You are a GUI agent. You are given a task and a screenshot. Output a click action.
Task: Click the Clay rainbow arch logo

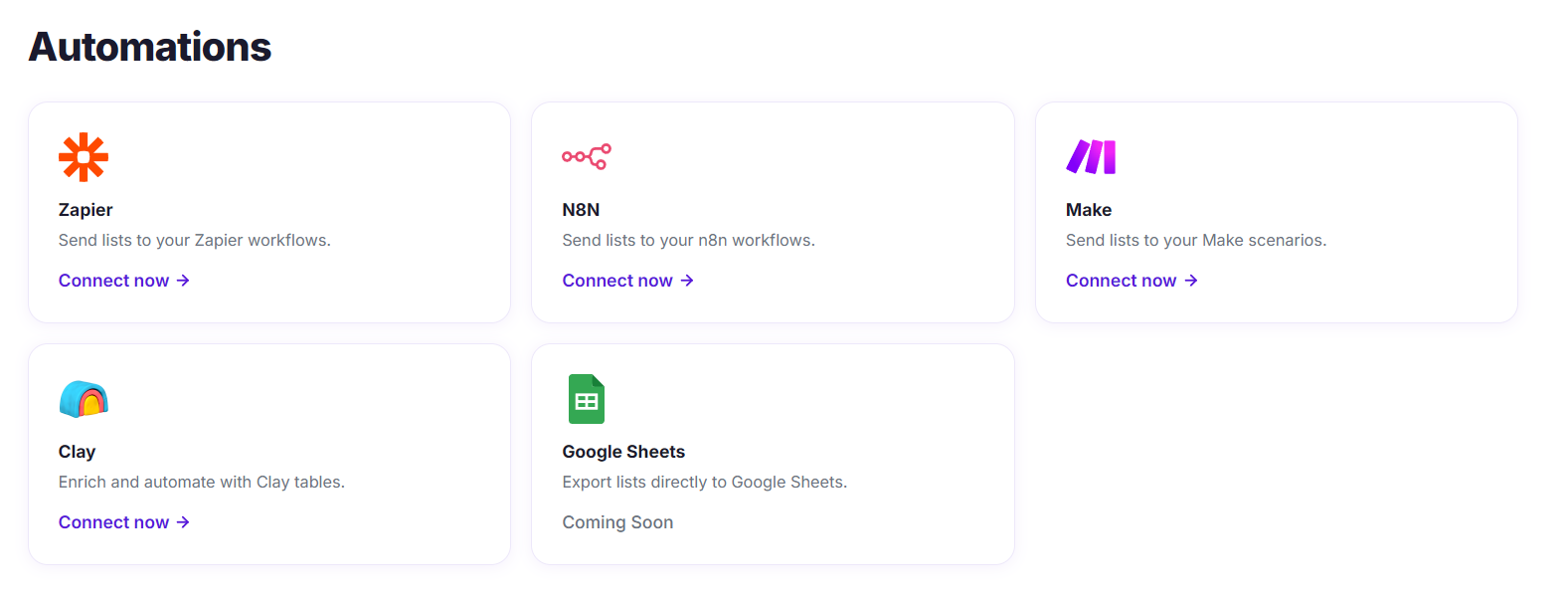click(84, 399)
